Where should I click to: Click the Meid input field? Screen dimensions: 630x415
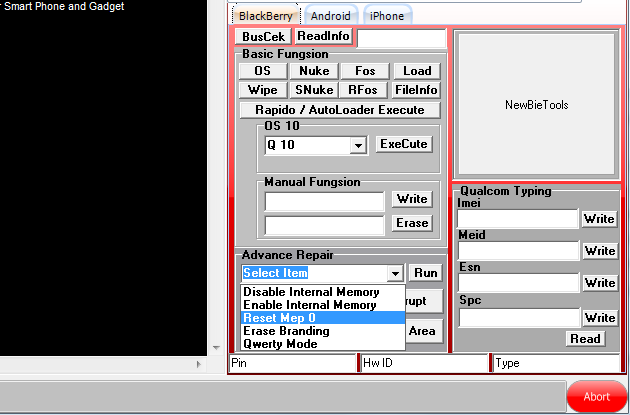(518, 251)
